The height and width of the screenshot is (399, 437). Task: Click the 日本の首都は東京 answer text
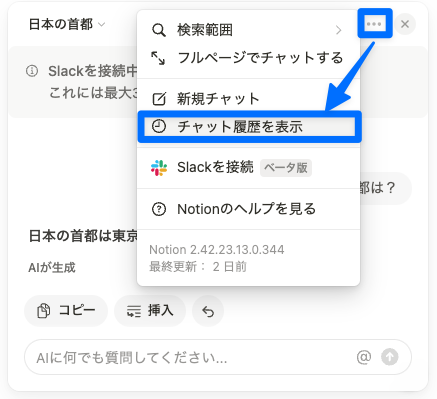click(x=83, y=236)
